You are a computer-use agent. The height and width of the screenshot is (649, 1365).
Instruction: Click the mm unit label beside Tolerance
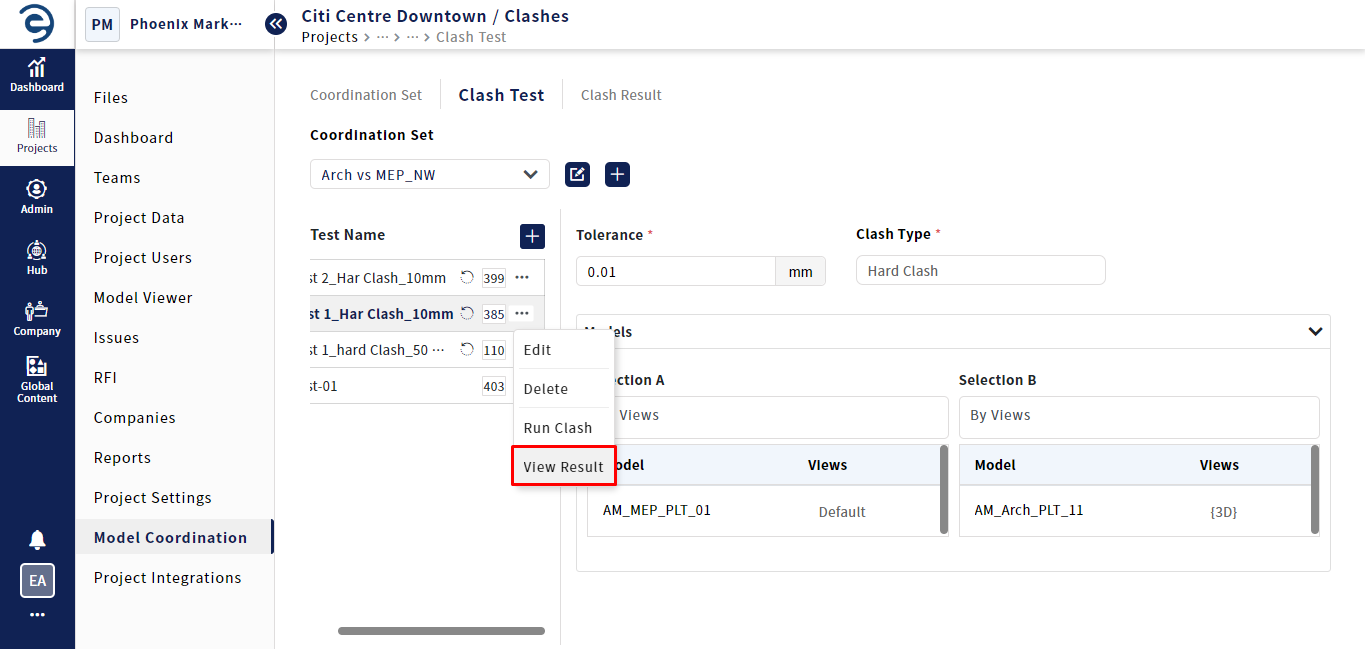[801, 271]
